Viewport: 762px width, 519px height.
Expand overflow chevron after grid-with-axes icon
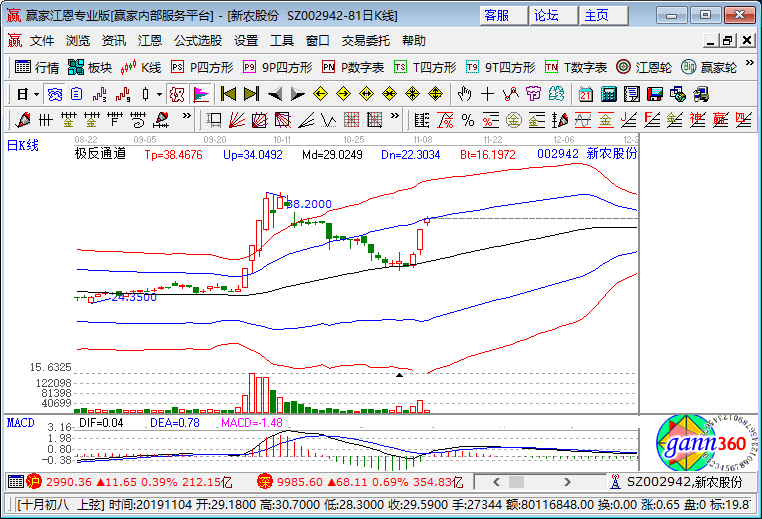[x=395, y=116]
